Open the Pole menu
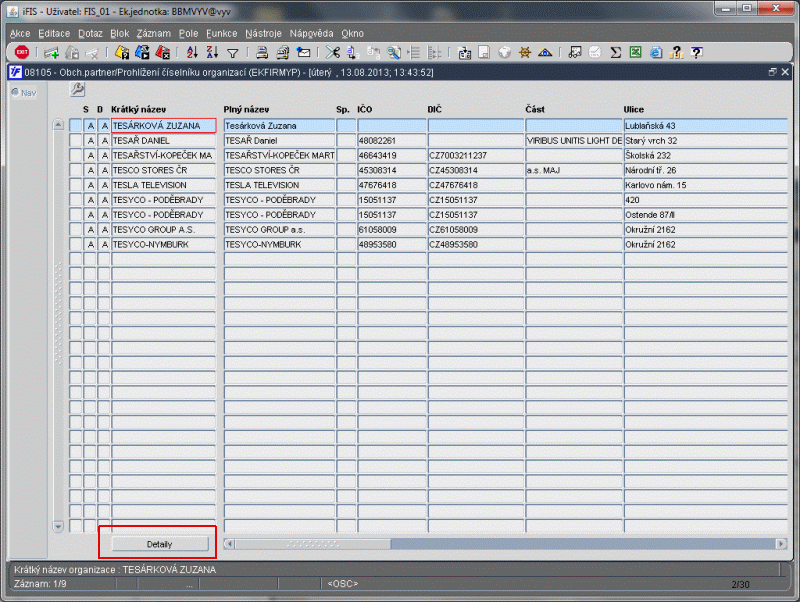The image size is (800, 602). click(188, 34)
